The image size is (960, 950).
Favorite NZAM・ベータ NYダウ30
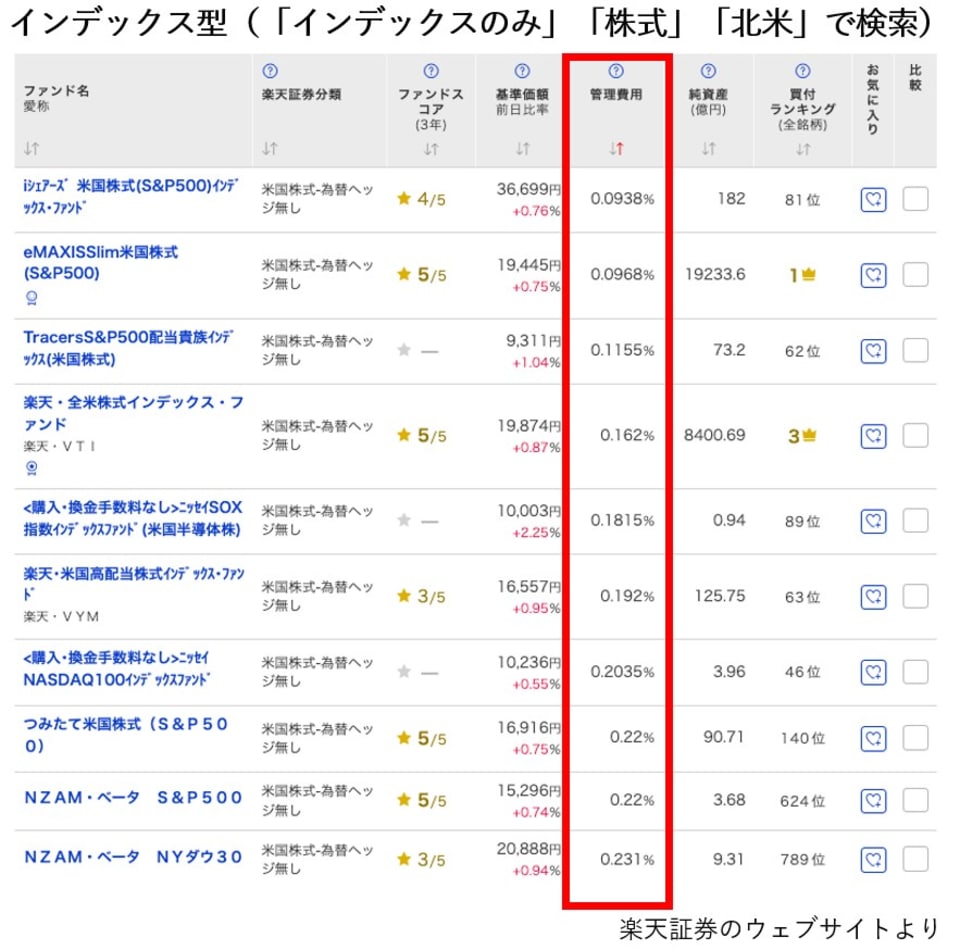coord(873,860)
